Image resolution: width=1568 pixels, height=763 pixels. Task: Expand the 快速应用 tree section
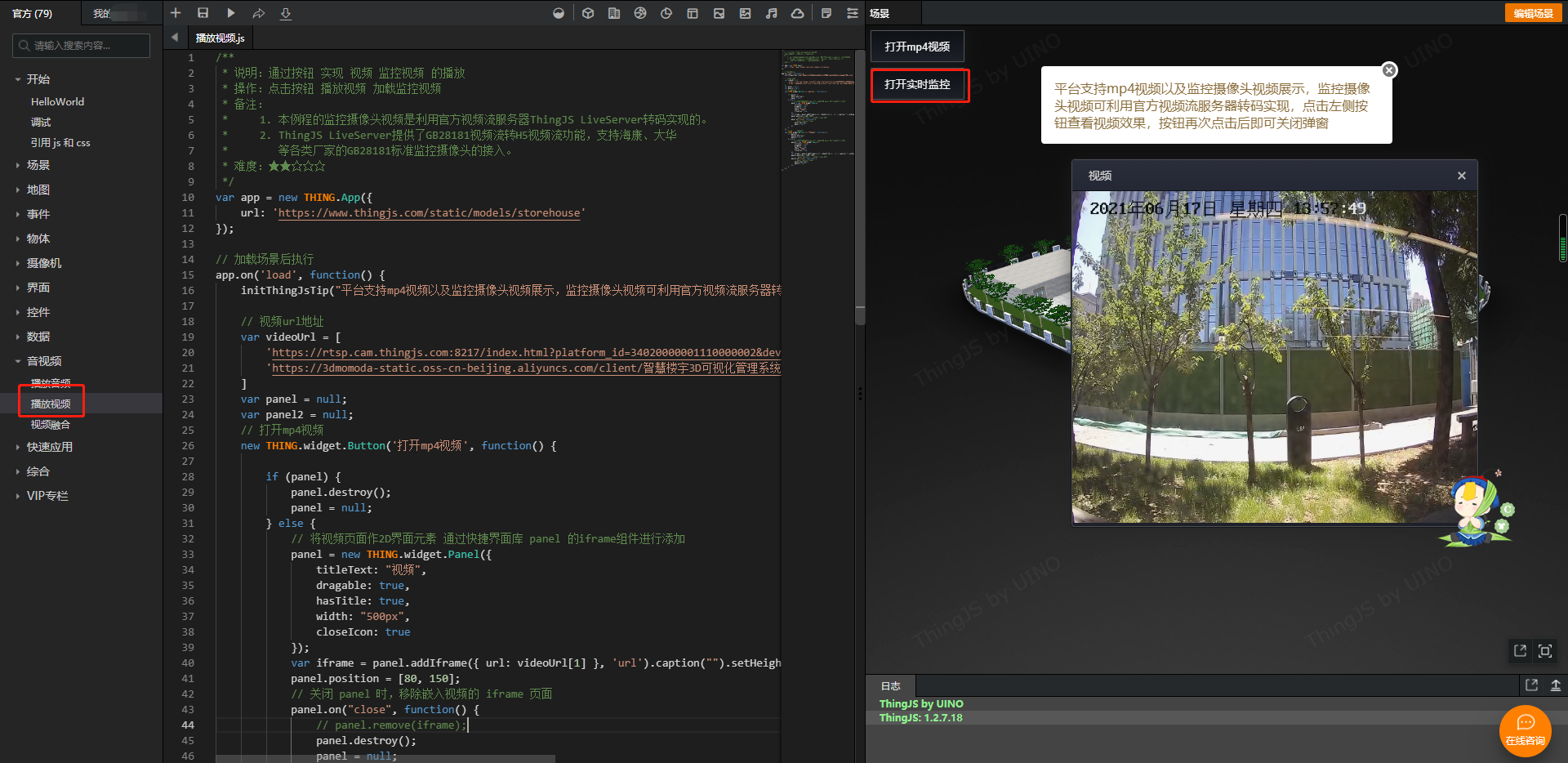(50, 447)
